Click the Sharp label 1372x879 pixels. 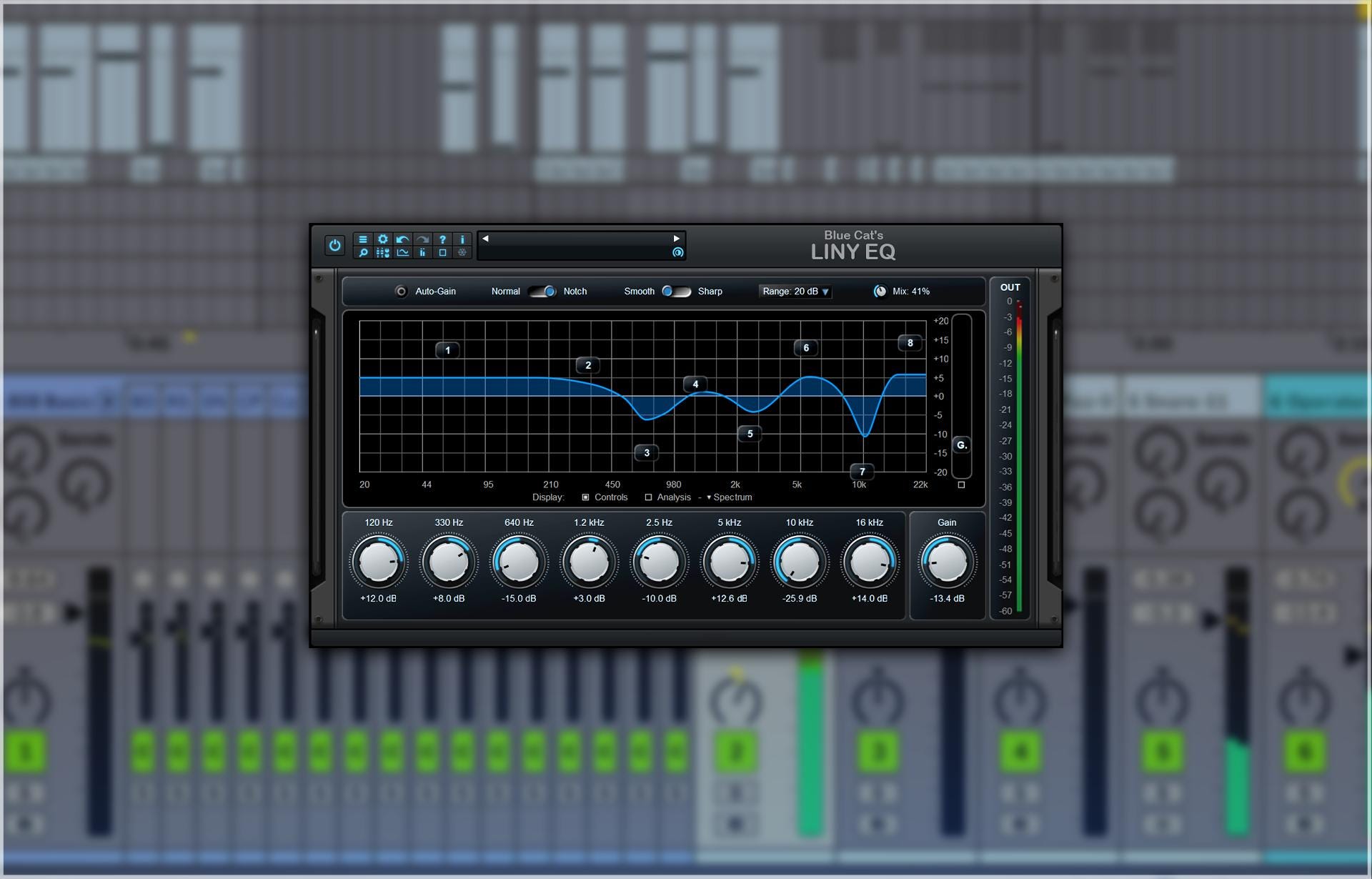(710, 292)
